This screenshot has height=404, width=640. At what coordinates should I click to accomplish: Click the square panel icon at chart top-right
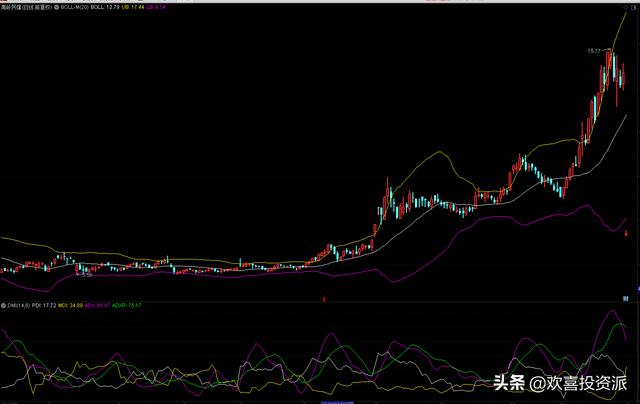(x=633, y=7)
